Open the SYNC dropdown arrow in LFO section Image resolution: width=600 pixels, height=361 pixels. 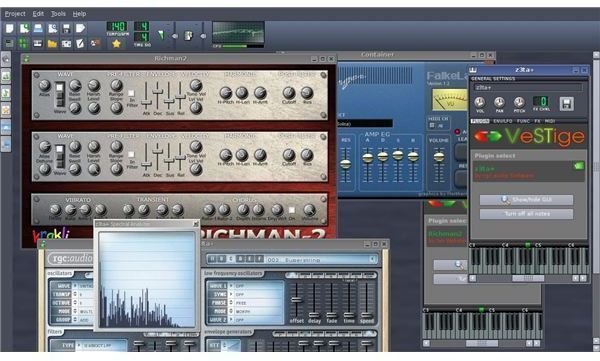point(231,294)
